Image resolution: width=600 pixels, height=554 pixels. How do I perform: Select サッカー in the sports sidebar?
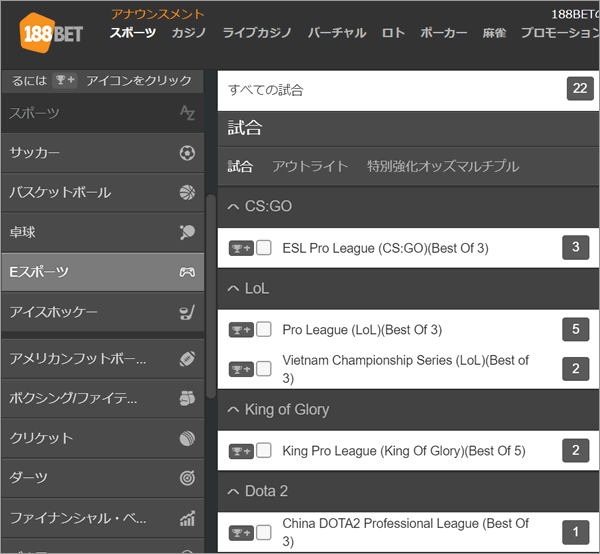pyautogui.click(x=103, y=153)
